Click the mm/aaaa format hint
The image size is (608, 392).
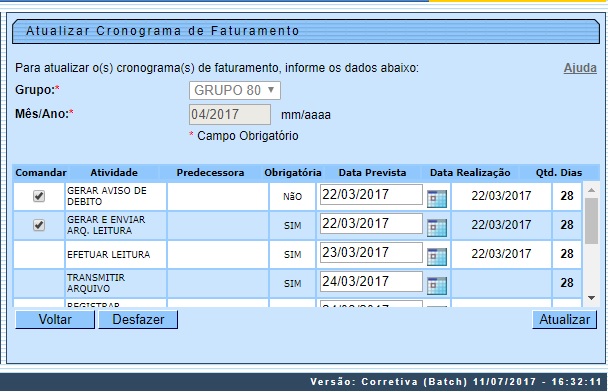pyautogui.click(x=306, y=115)
